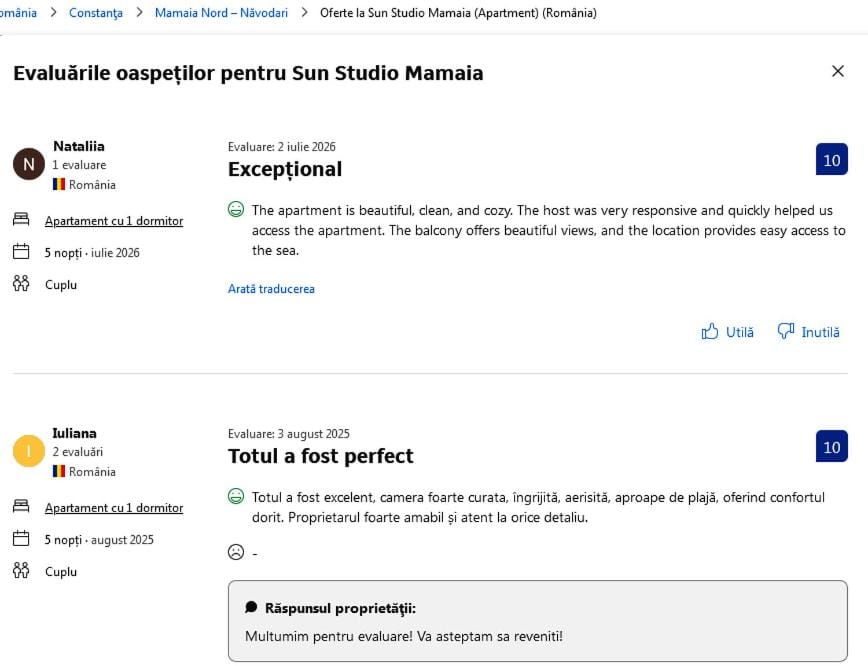Click the green smiley in Nataliia's review

pos(236,209)
